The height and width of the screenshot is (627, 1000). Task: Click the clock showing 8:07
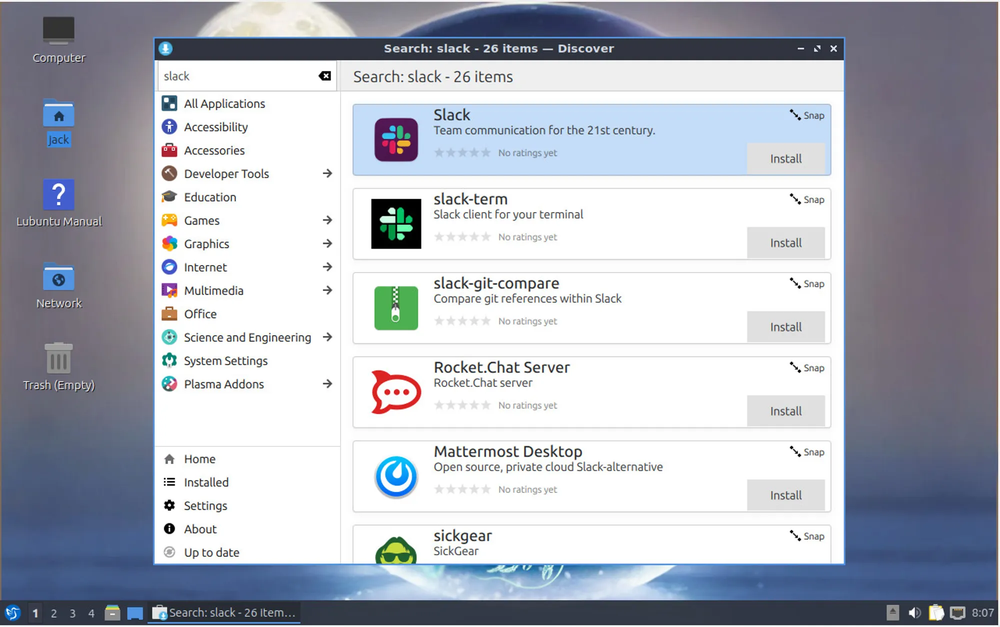[x=983, y=613]
